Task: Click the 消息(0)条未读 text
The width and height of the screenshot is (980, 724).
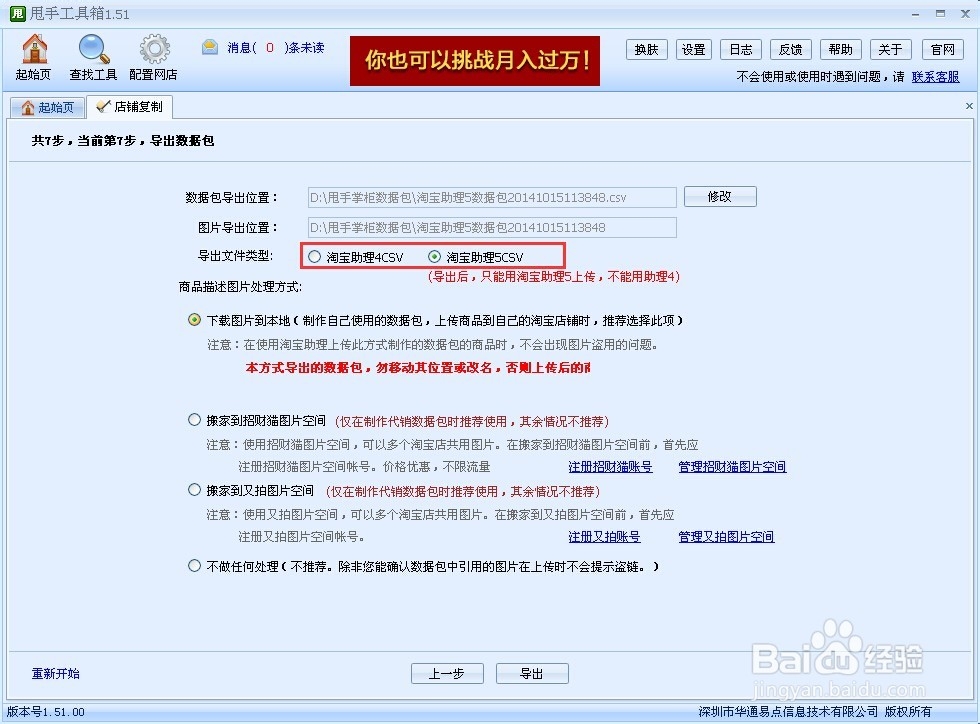Action: click(x=276, y=48)
